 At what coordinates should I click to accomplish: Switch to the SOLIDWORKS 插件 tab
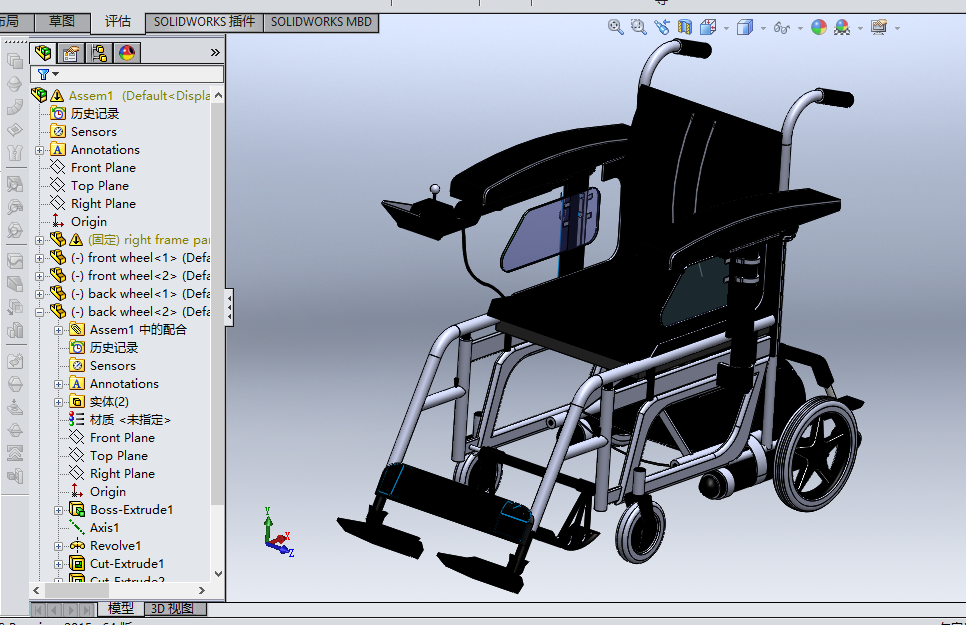tap(204, 22)
